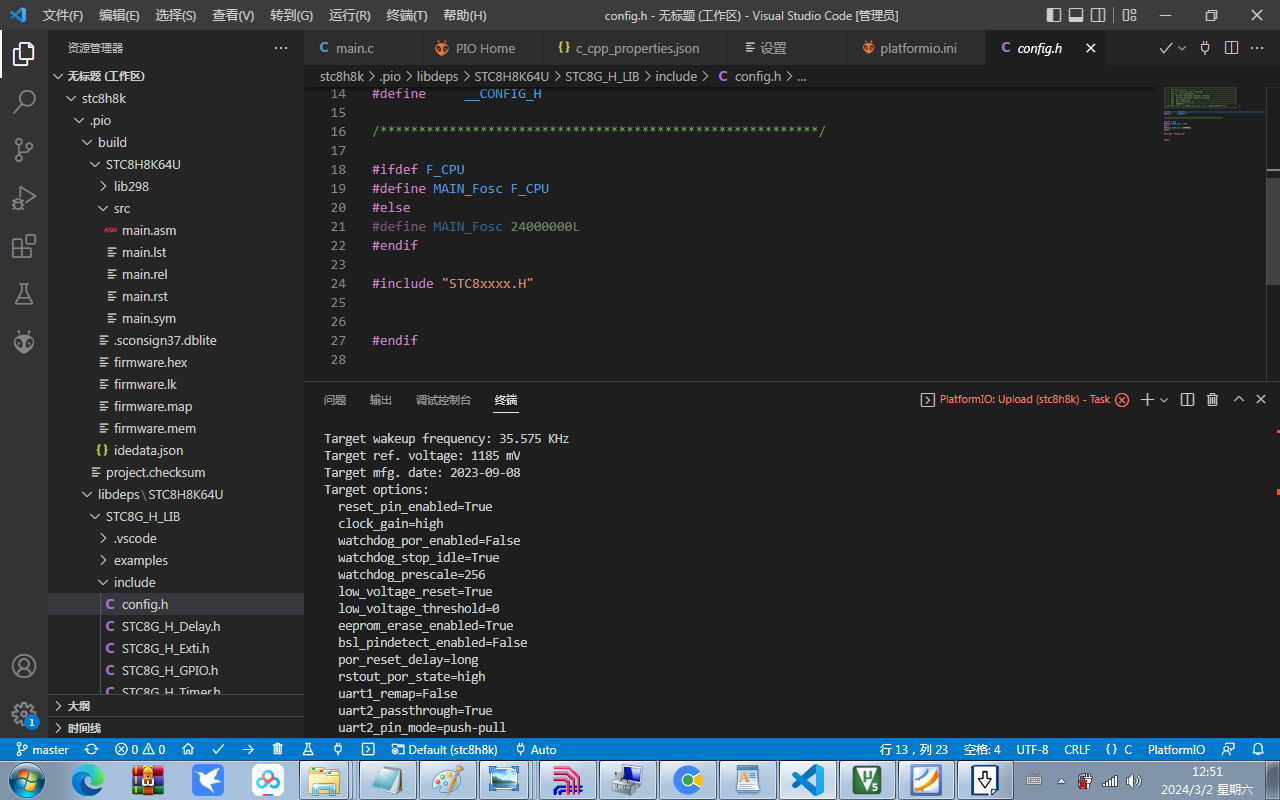Image resolution: width=1280 pixels, height=800 pixels.
Task: Open the Extensions view
Action: (x=24, y=246)
